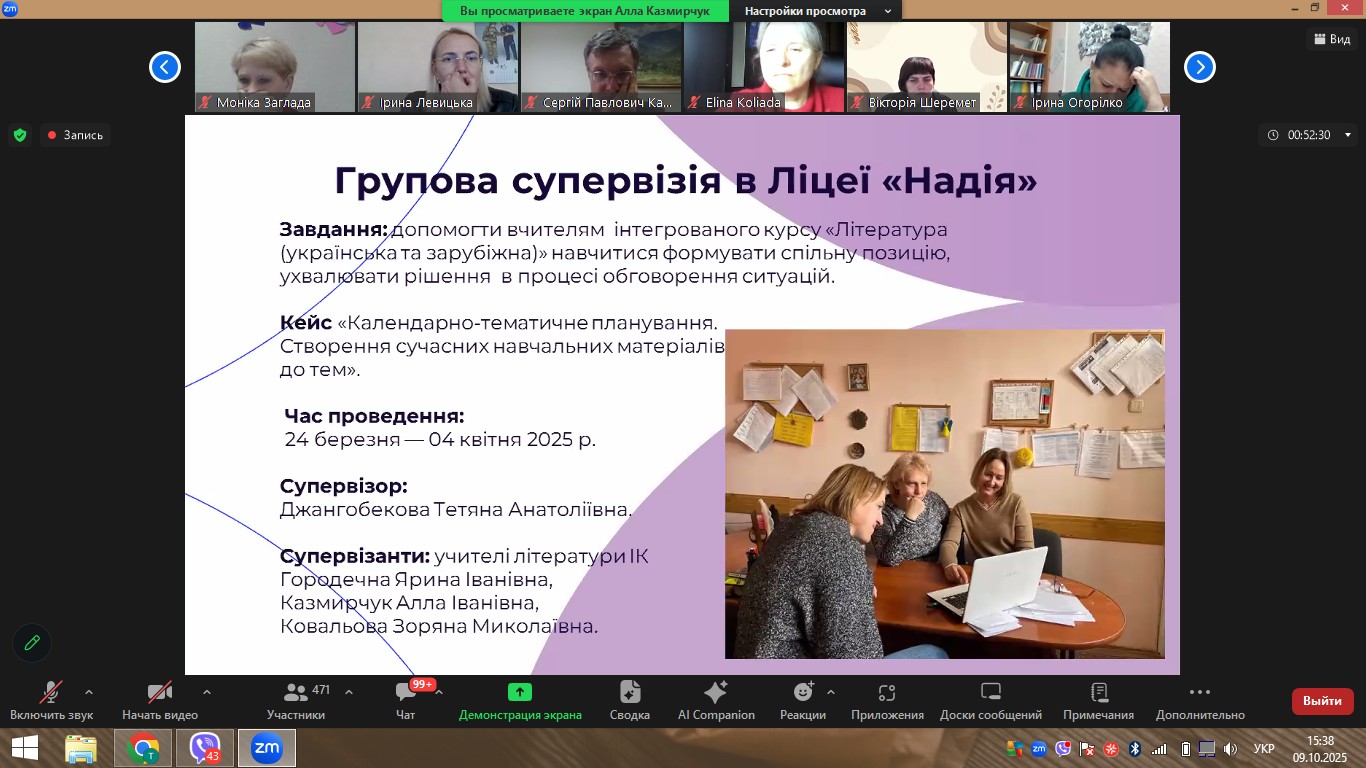Turn on camera with Начать видео
Viewport: 1366px width, 768px height.
(159, 692)
